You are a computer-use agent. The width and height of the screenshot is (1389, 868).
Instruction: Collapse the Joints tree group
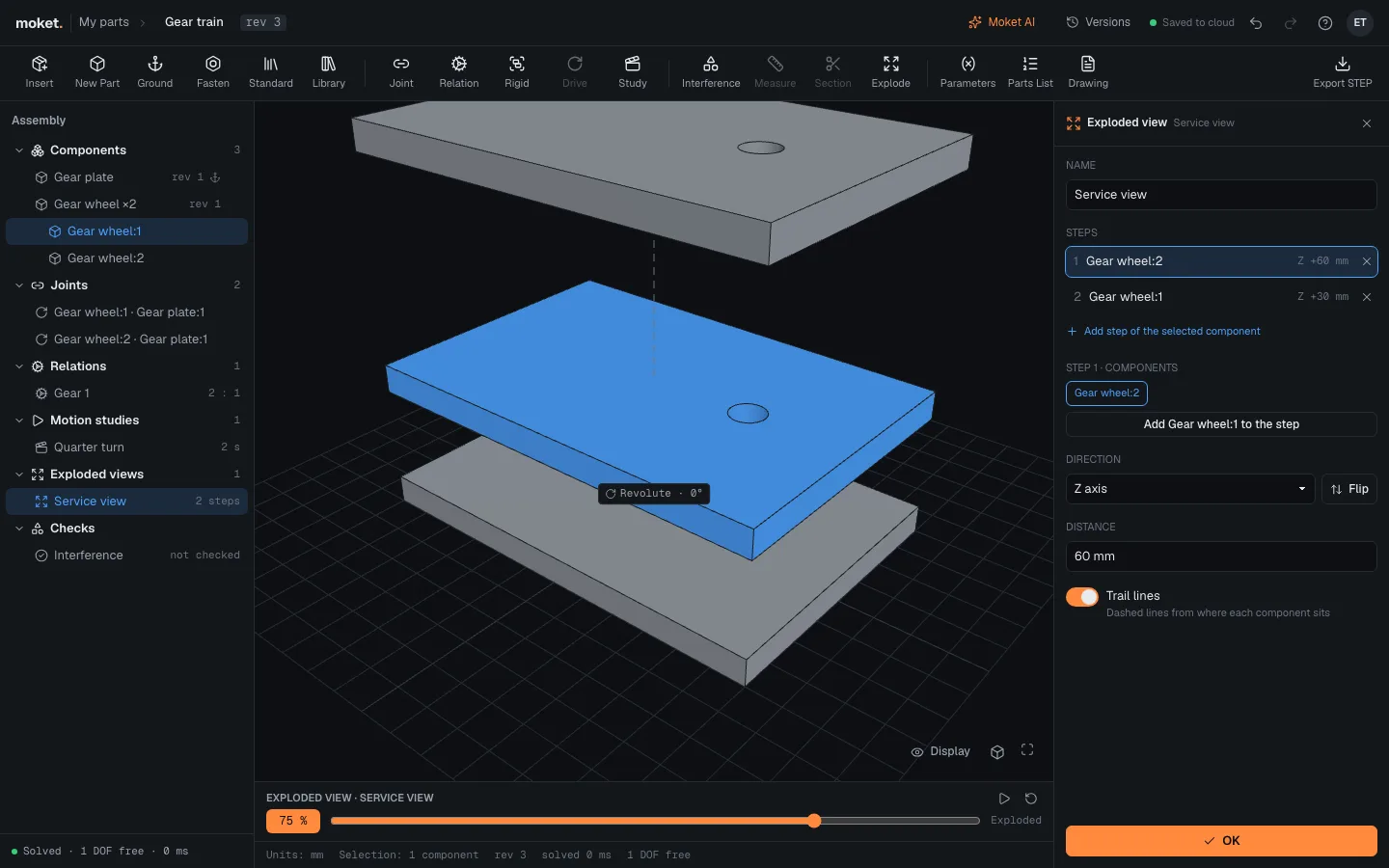click(19, 285)
